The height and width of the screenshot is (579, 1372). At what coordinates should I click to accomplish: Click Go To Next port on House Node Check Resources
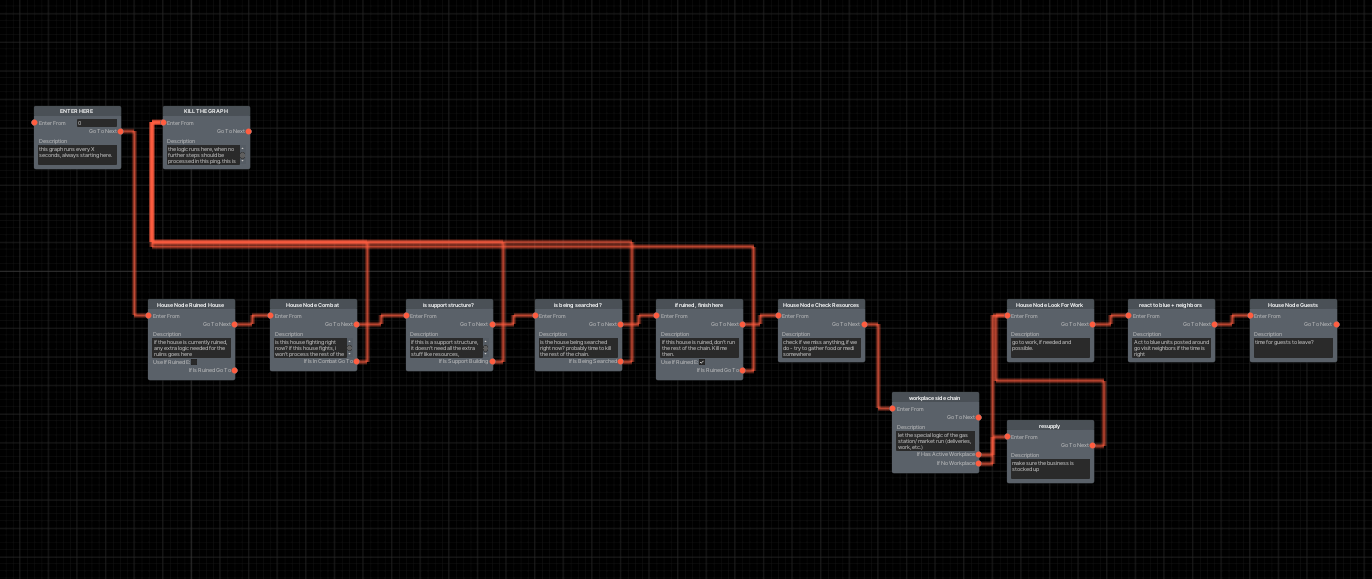(x=864, y=324)
